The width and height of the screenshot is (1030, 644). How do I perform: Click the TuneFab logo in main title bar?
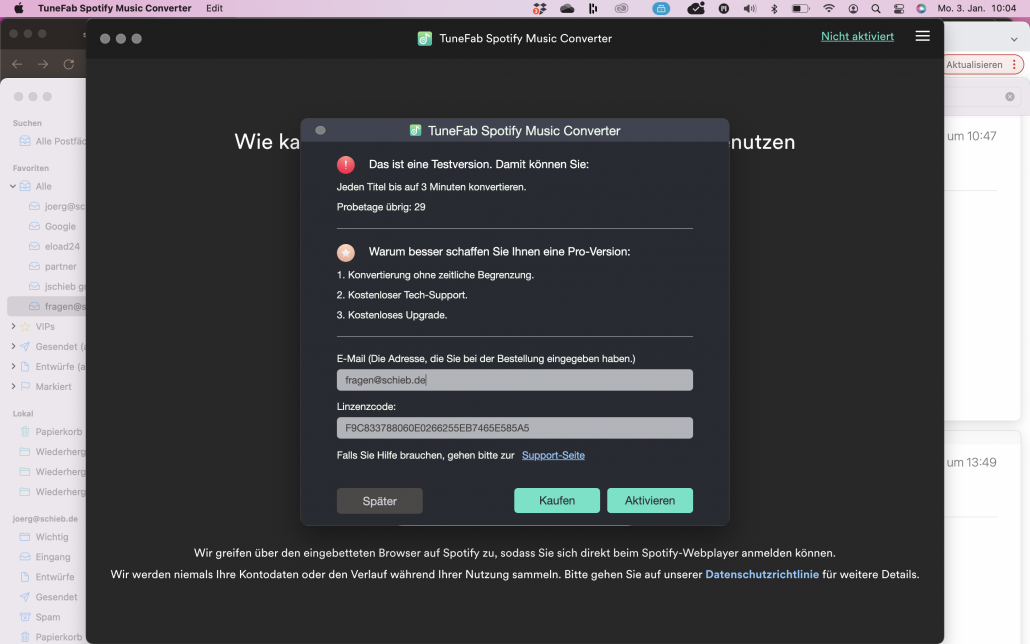(424, 39)
